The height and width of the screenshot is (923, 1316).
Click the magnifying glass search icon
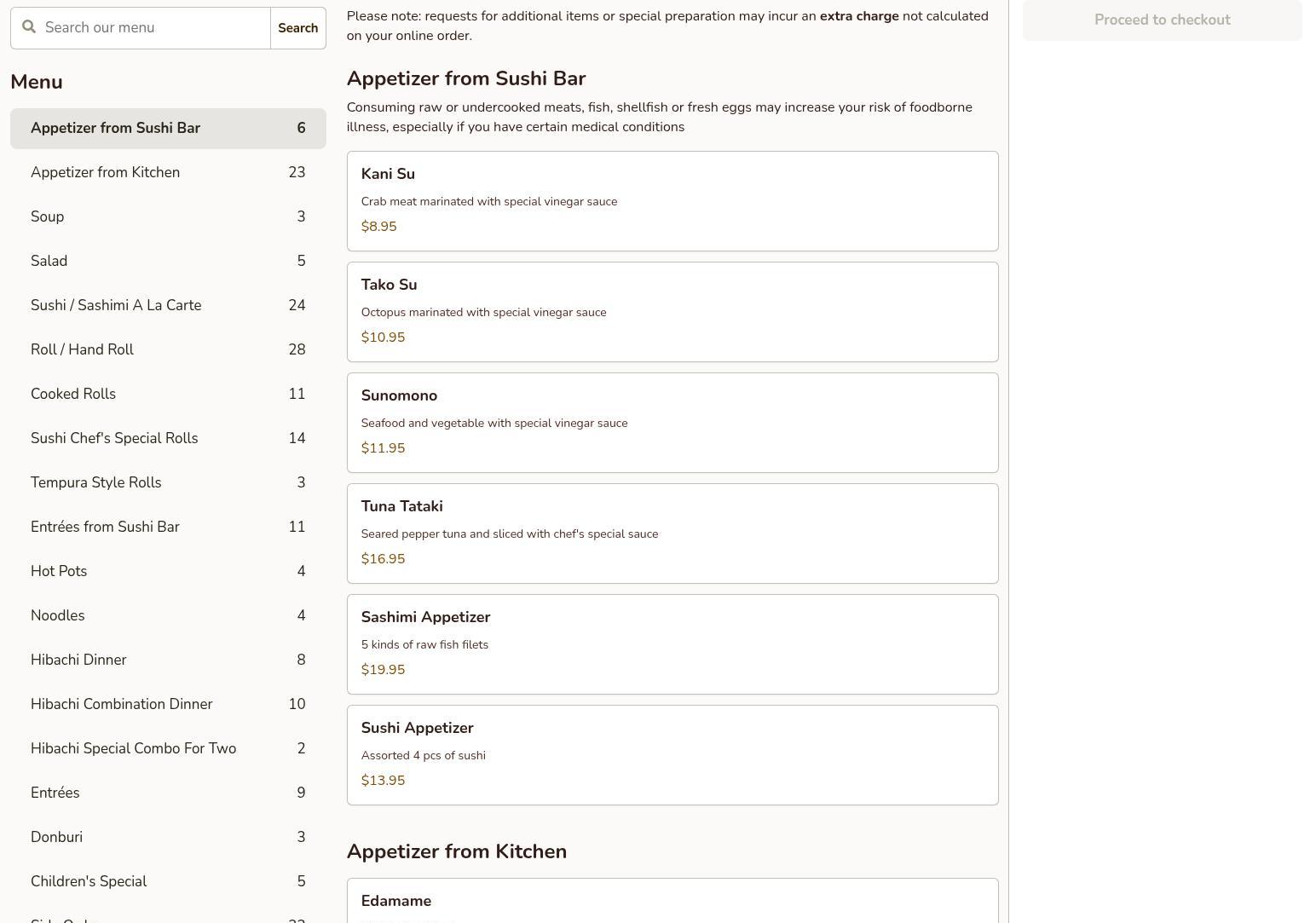(29, 27)
